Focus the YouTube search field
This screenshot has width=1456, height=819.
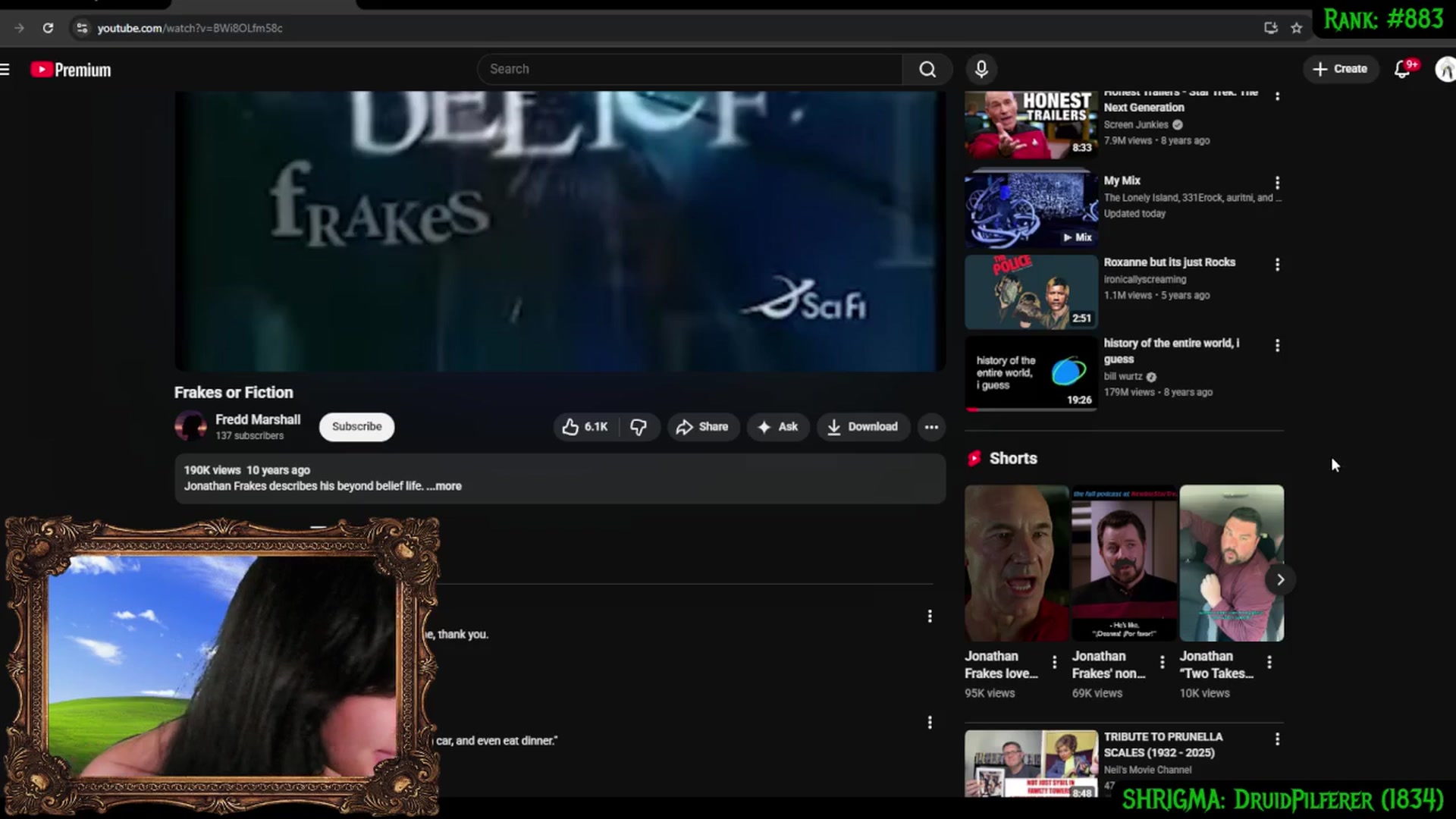pos(690,69)
